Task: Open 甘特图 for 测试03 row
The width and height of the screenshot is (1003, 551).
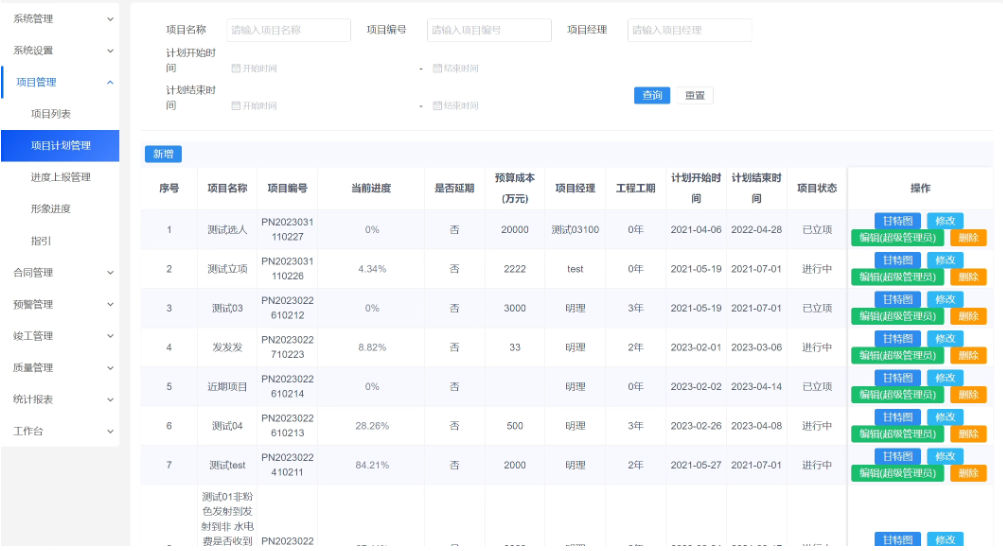Action: tap(897, 299)
